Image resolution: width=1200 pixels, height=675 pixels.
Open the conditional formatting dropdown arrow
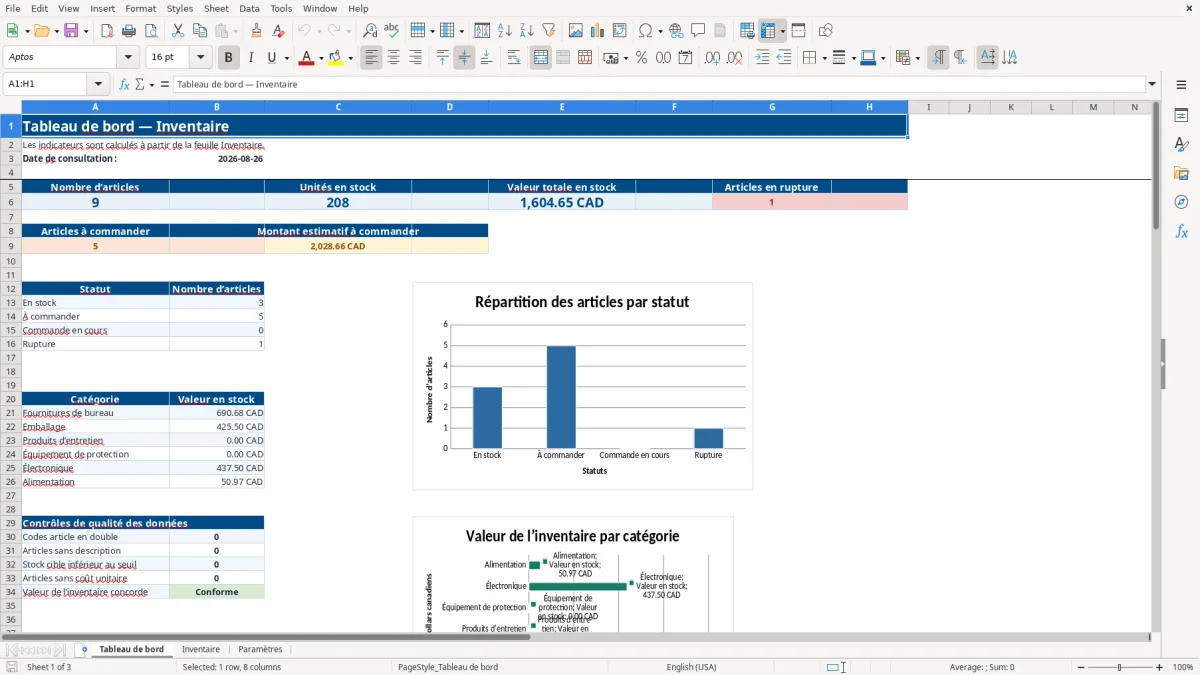[917, 58]
